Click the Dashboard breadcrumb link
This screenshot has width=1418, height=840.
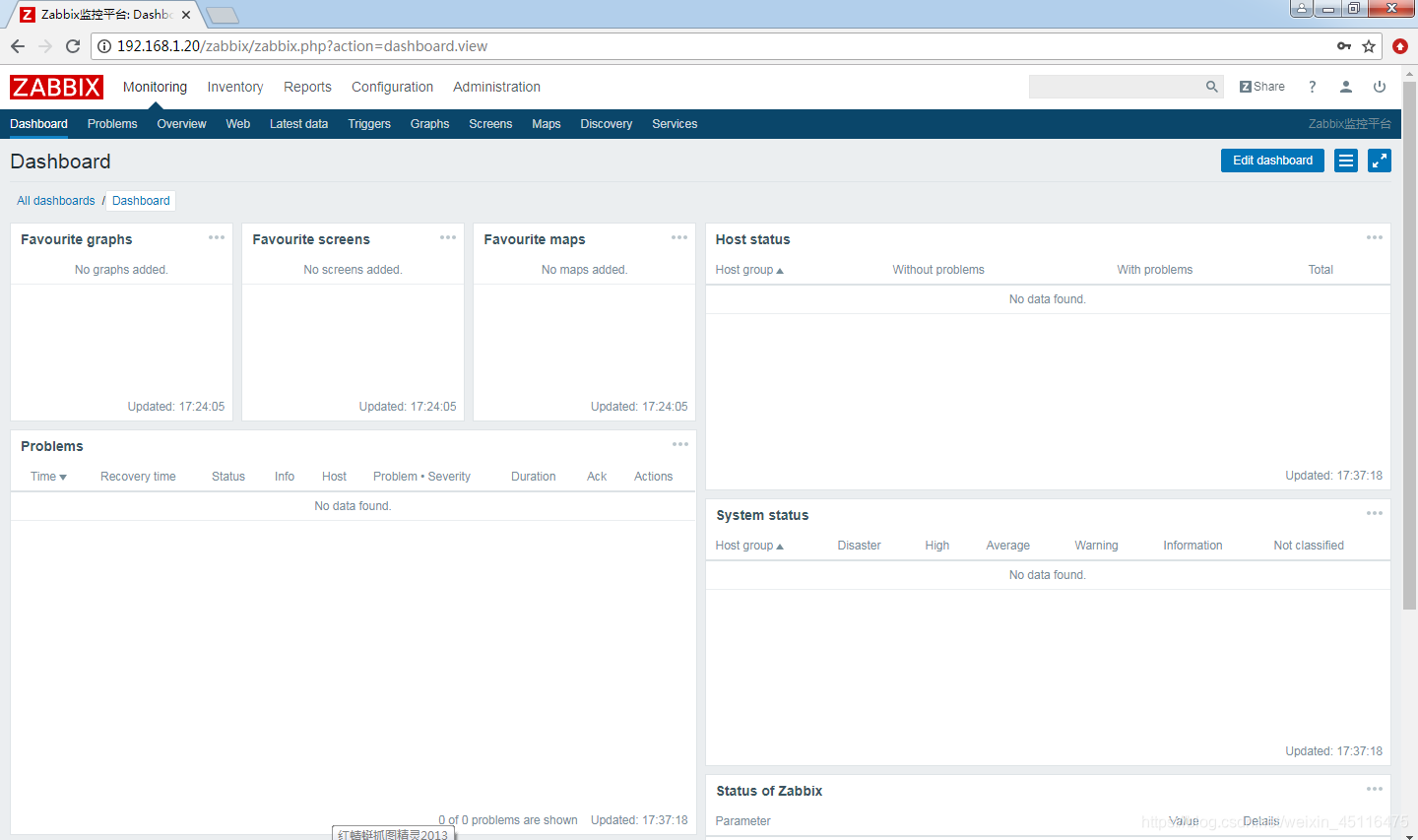pos(141,201)
